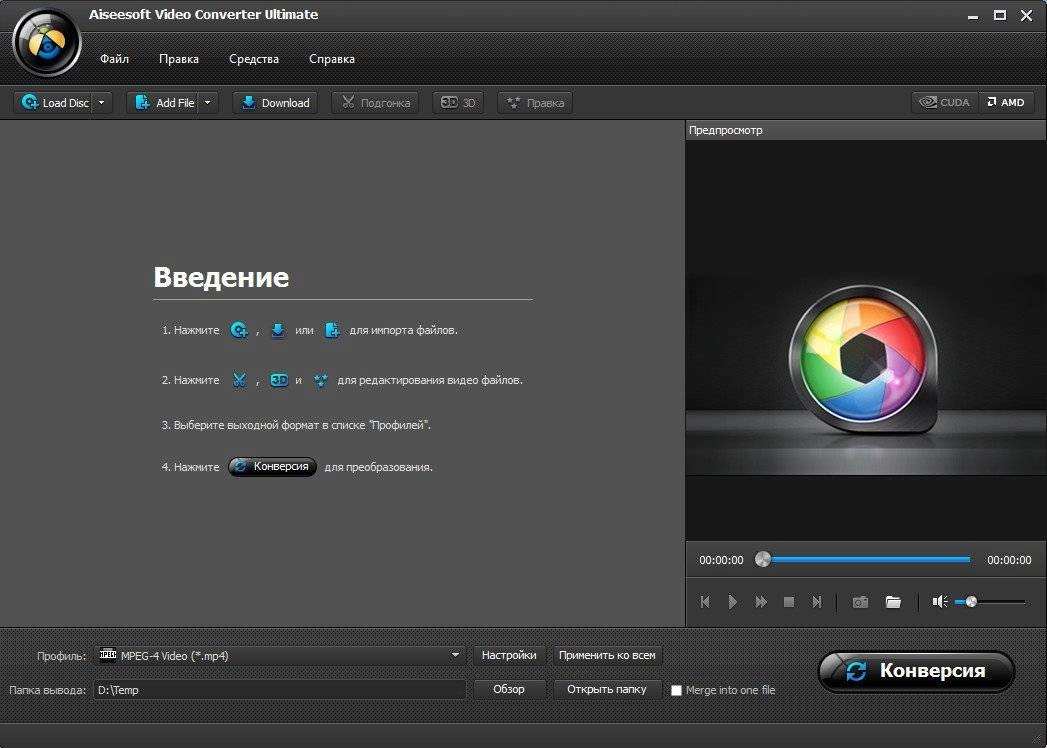Click the small Конверсия button in introduction
This screenshot has width=1047, height=748.
point(272,467)
